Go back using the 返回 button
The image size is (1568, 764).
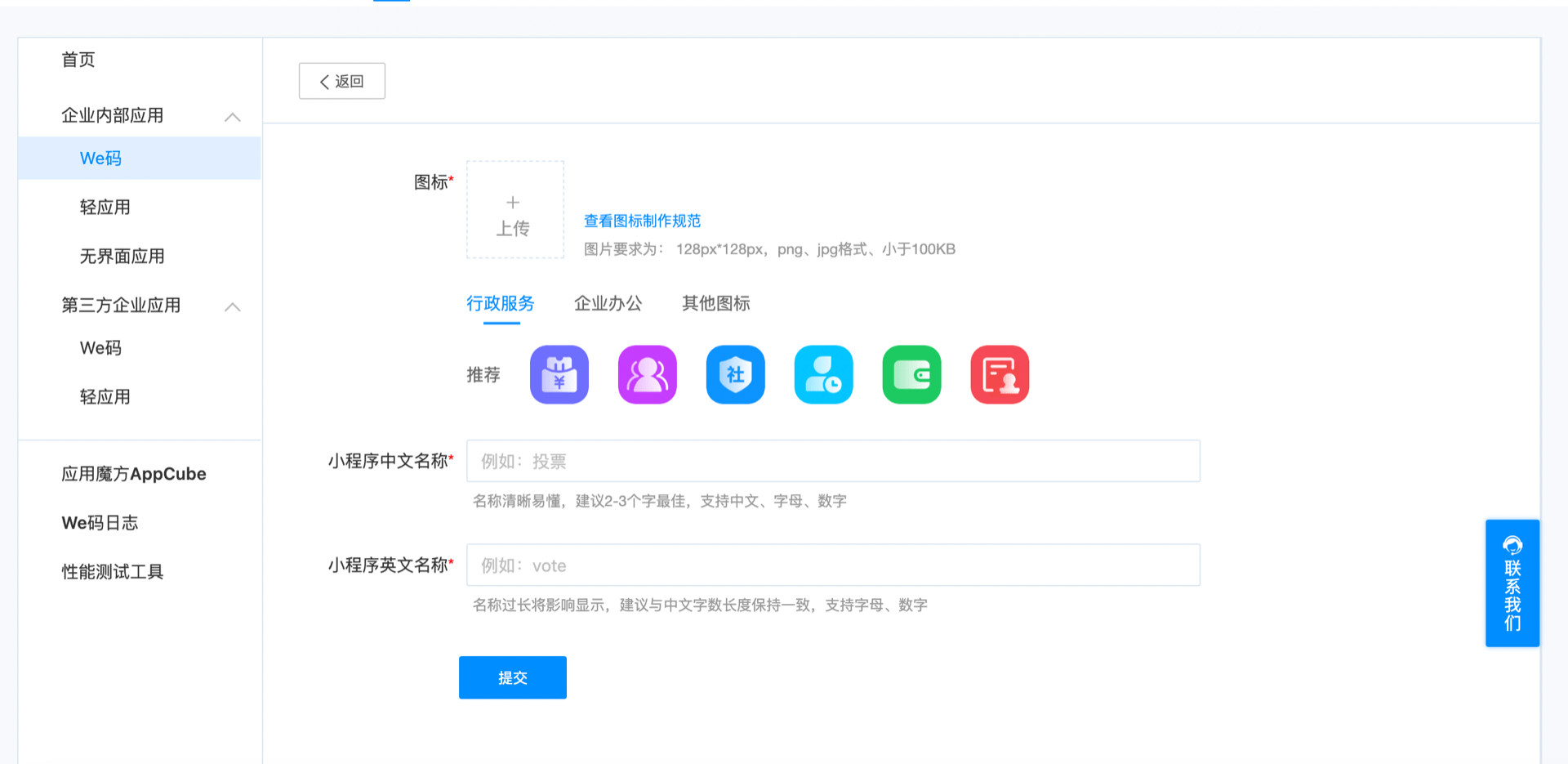click(342, 81)
